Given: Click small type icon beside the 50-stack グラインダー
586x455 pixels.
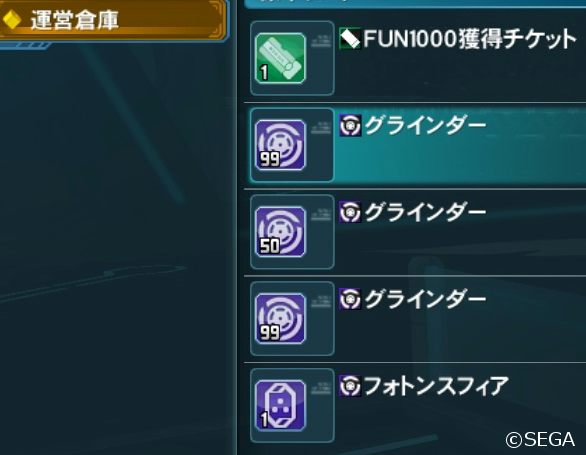Looking at the screenshot, I should [x=350, y=212].
